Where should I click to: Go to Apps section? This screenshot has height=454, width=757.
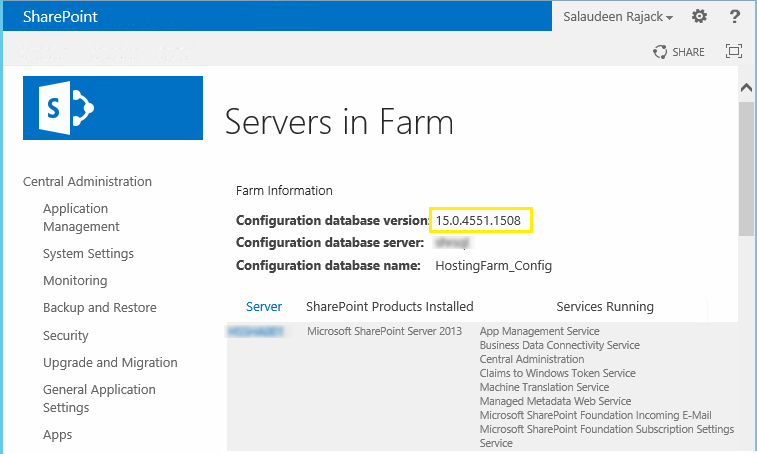(x=57, y=435)
